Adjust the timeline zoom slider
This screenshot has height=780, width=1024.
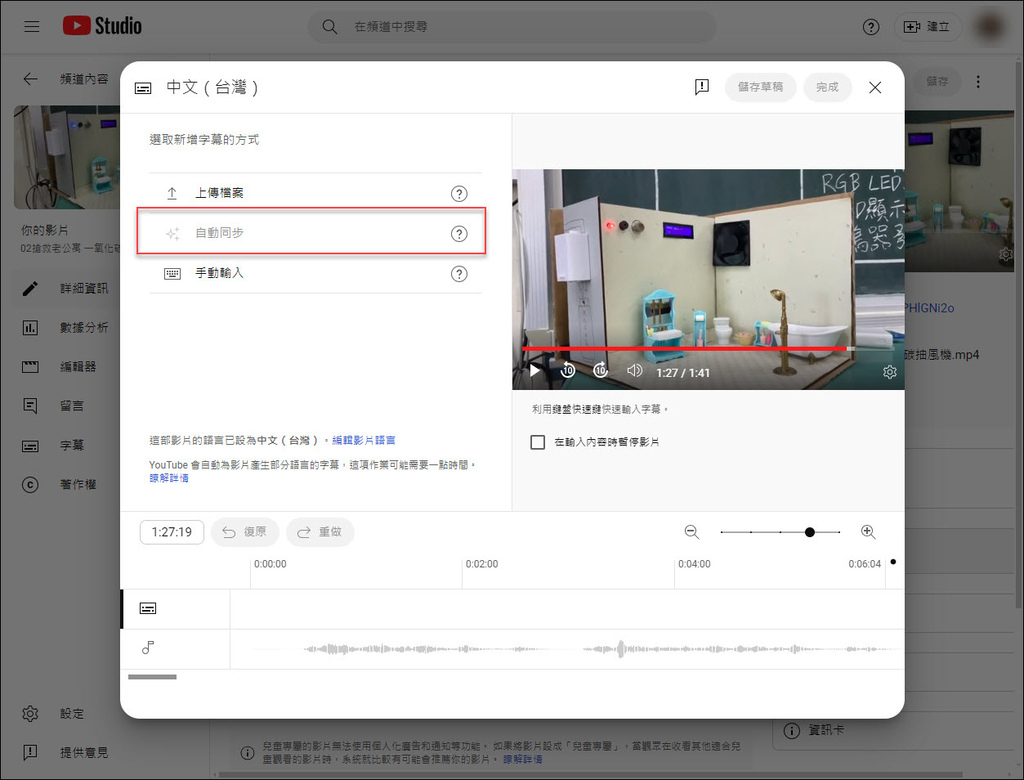click(x=809, y=532)
